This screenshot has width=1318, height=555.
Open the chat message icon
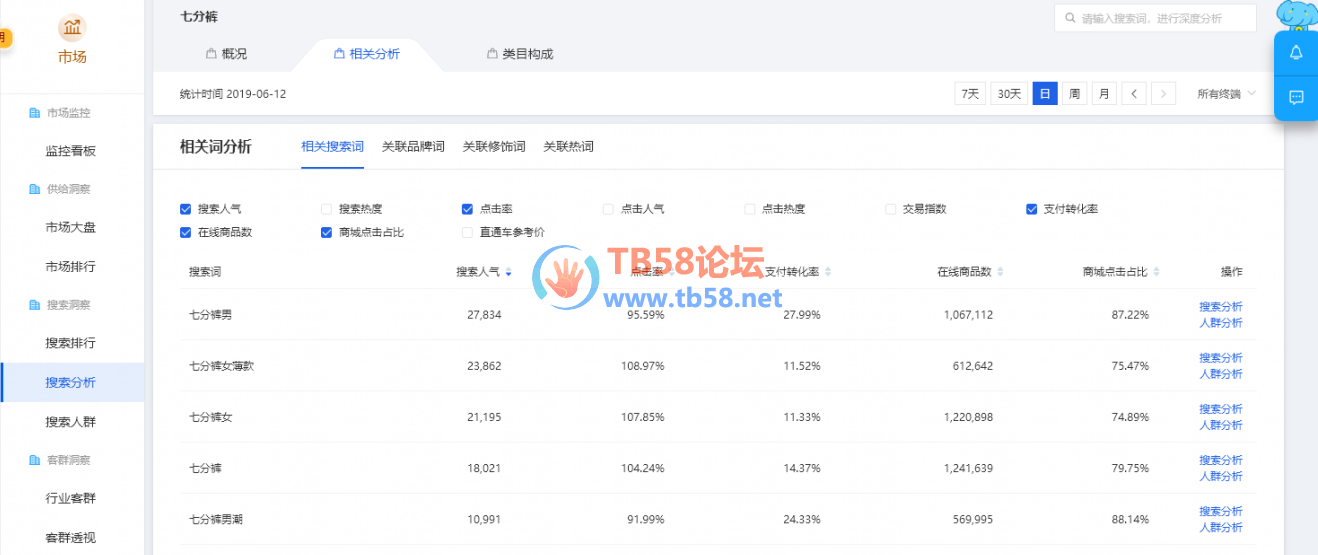tap(1296, 97)
